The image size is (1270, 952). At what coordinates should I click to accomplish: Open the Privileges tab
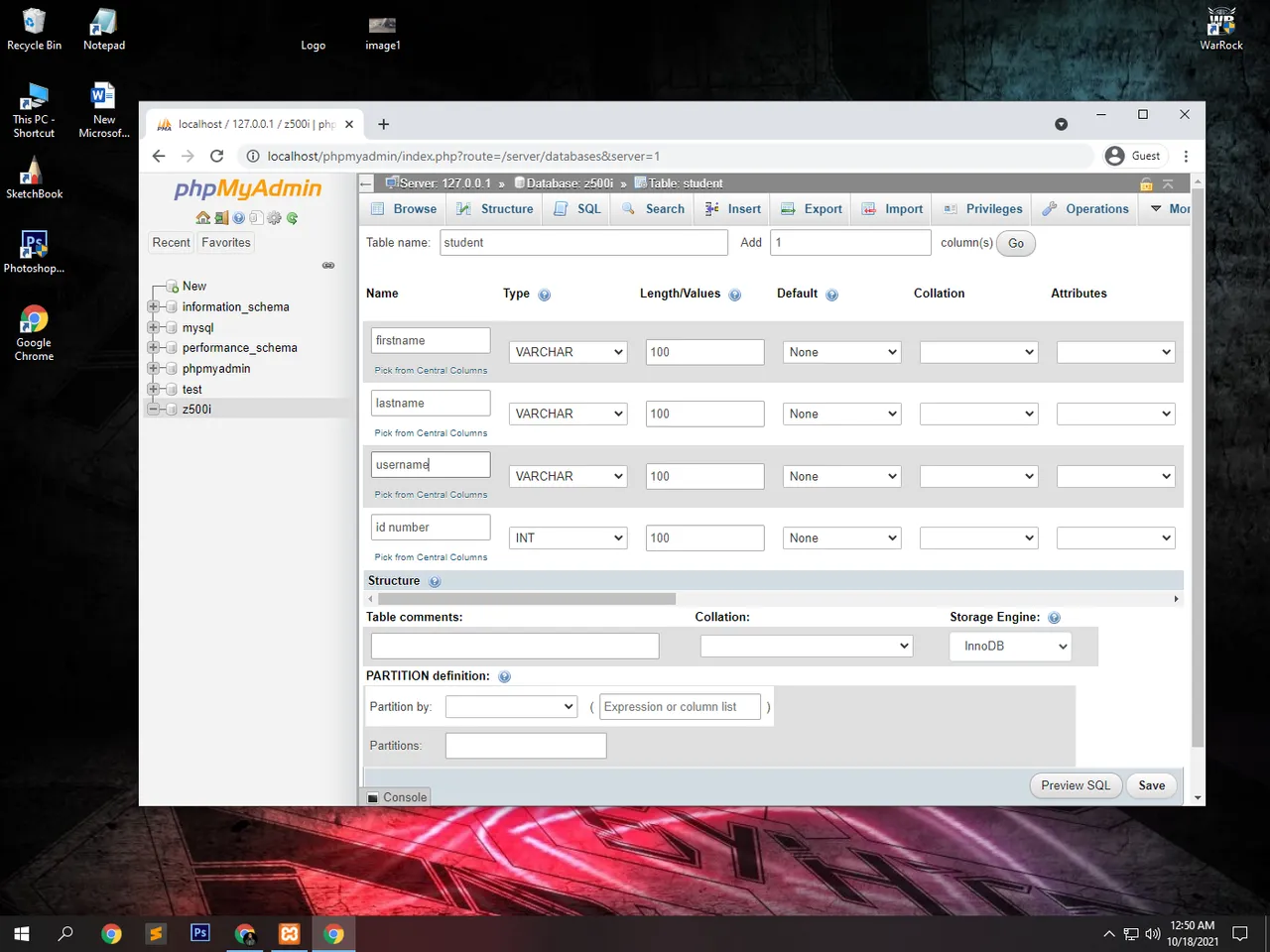click(x=982, y=209)
